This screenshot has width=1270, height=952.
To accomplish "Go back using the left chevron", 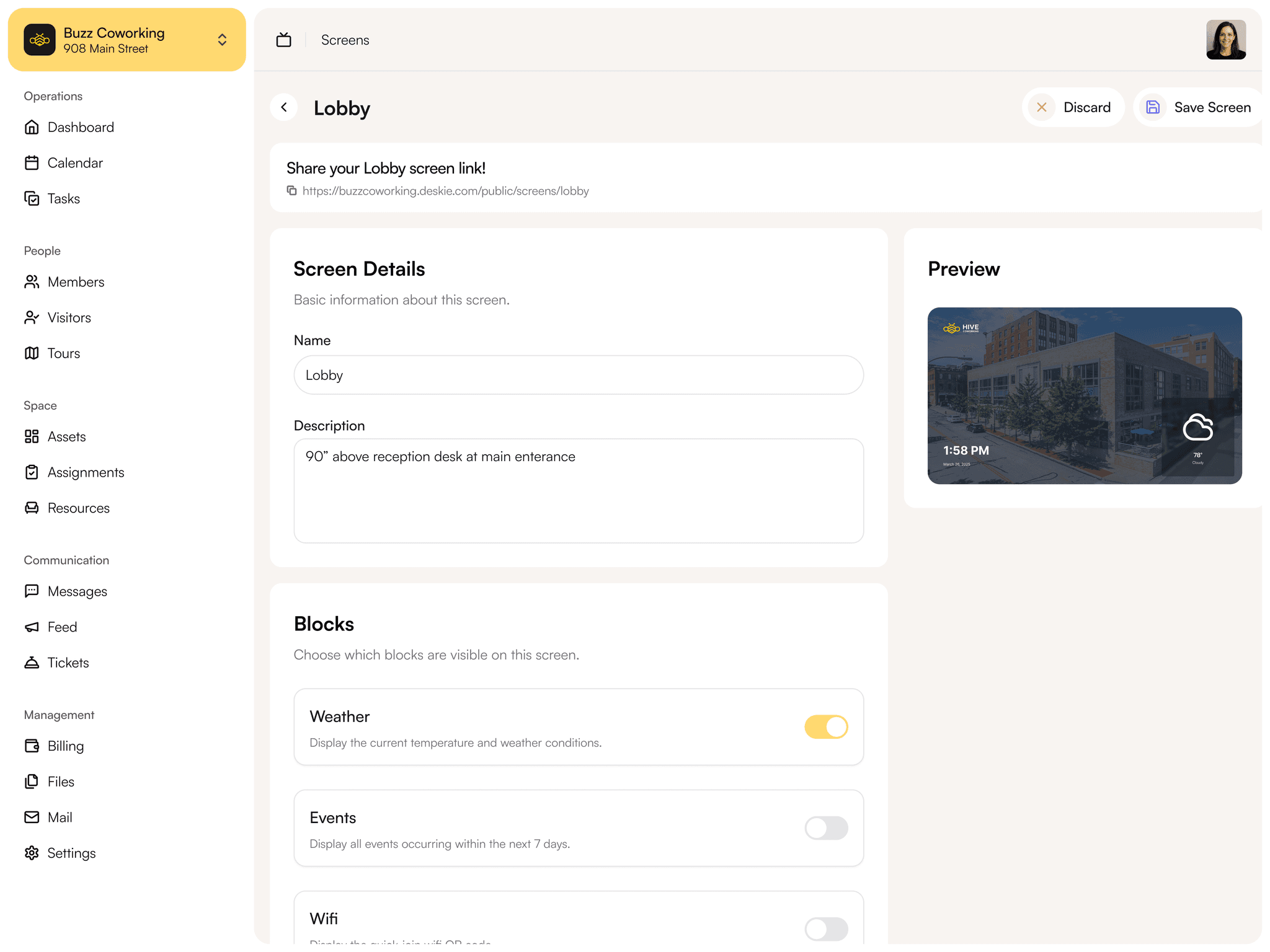I will 284,107.
